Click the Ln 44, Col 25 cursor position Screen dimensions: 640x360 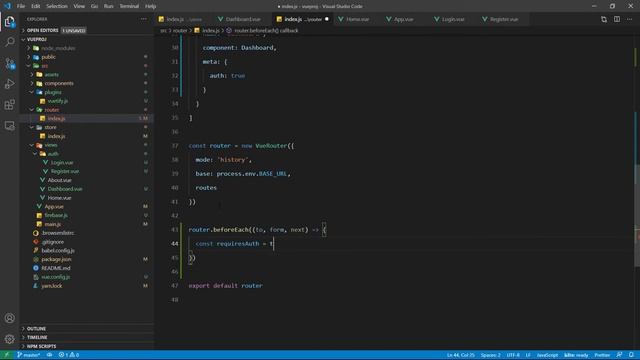coord(460,355)
